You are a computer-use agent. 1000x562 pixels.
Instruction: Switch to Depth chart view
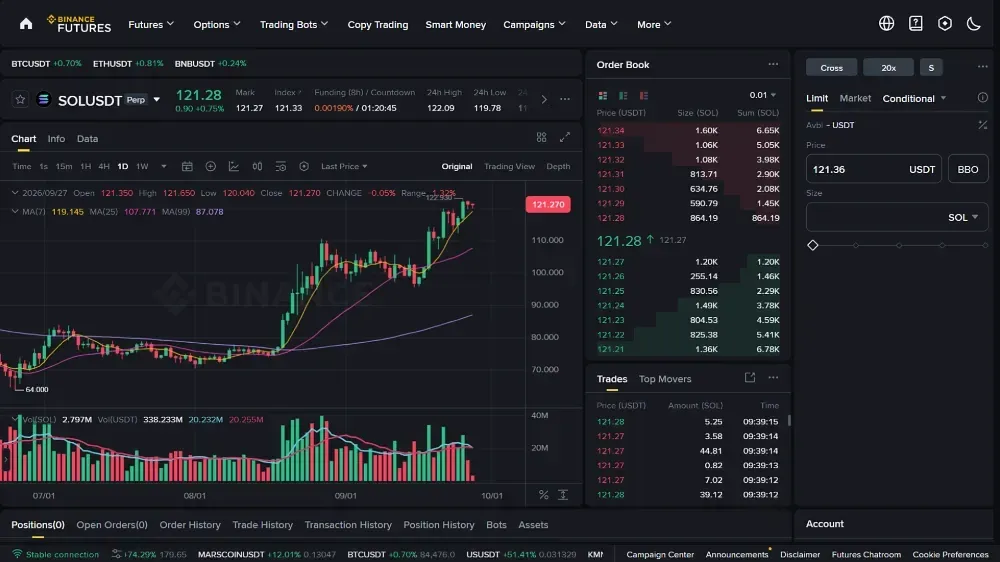(x=558, y=166)
